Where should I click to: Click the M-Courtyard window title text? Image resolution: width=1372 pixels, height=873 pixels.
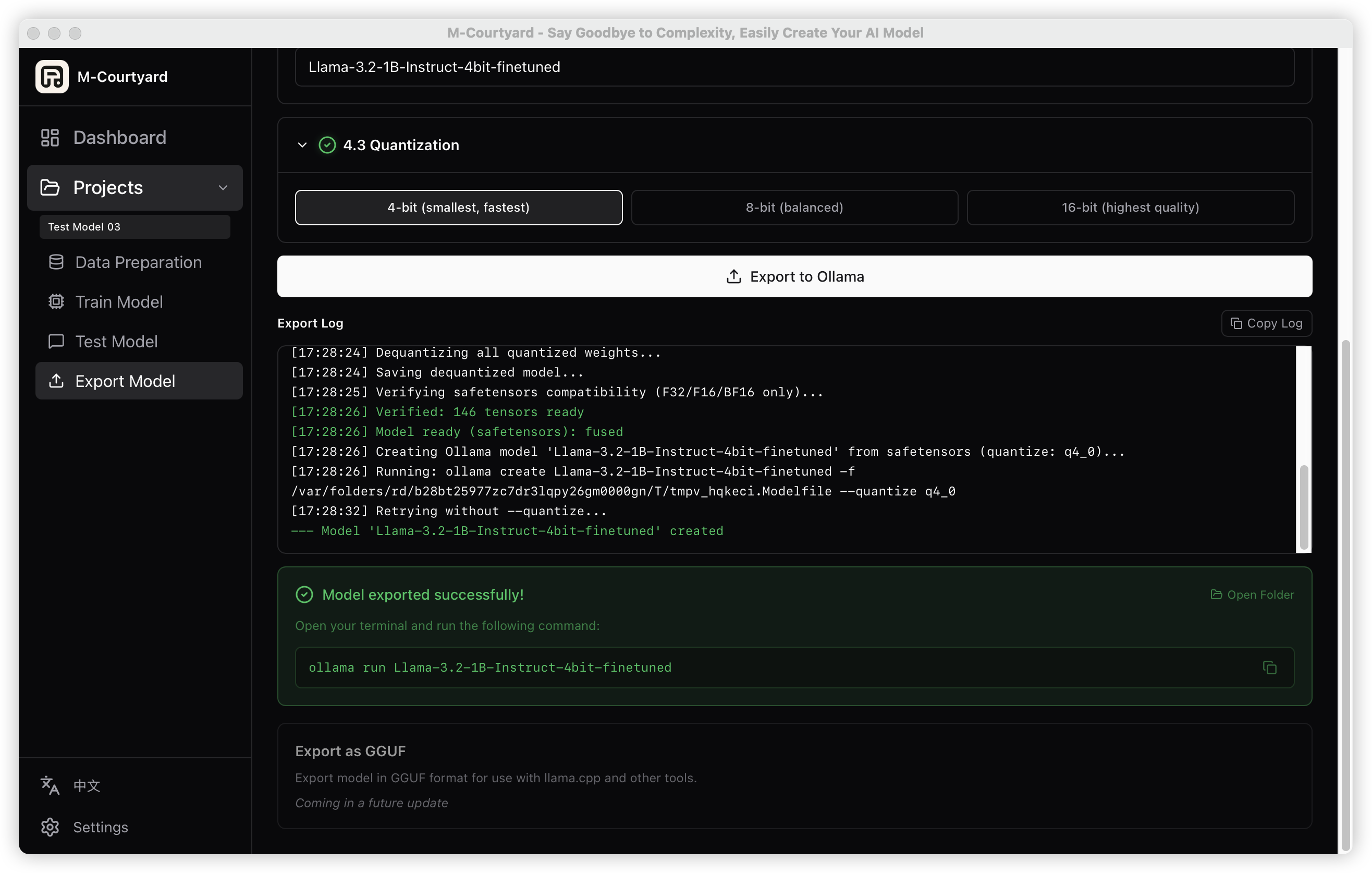pyautogui.click(x=685, y=32)
